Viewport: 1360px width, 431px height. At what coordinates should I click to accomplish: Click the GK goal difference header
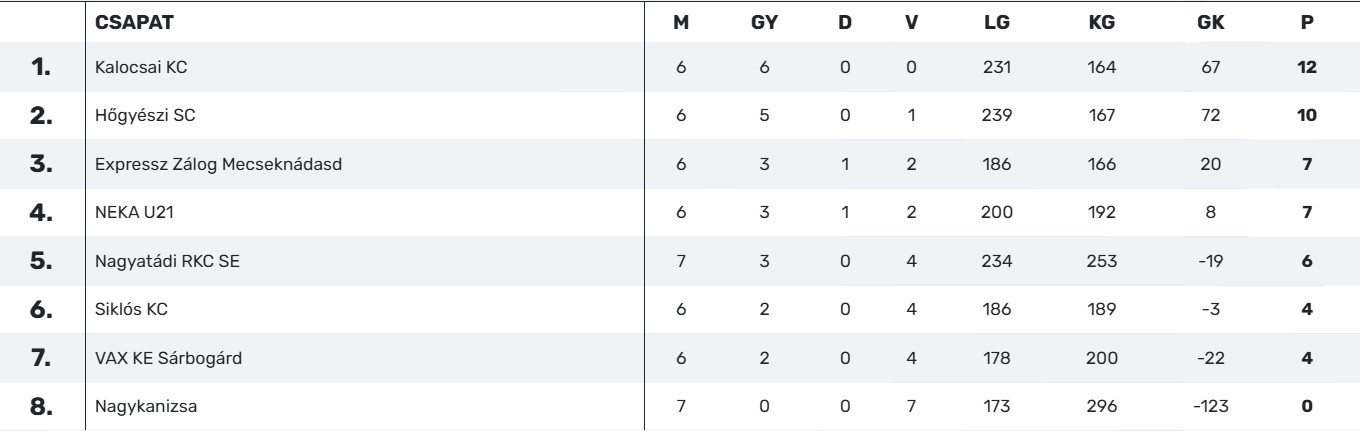(x=1210, y=21)
